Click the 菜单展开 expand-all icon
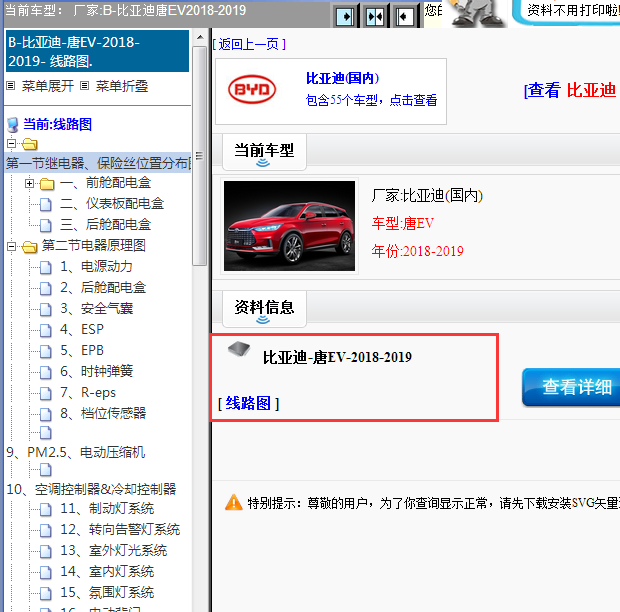Viewport: 620px width, 612px height. (11, 85)
